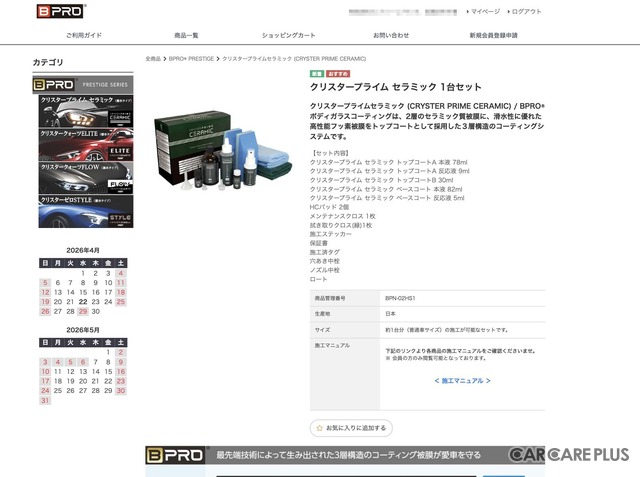Image resolution: width=640 pixels, height=477 pixels.
Task: Click BPRO® PRESTIGE breadcrumb link
Action: click(x=191, y=59)
